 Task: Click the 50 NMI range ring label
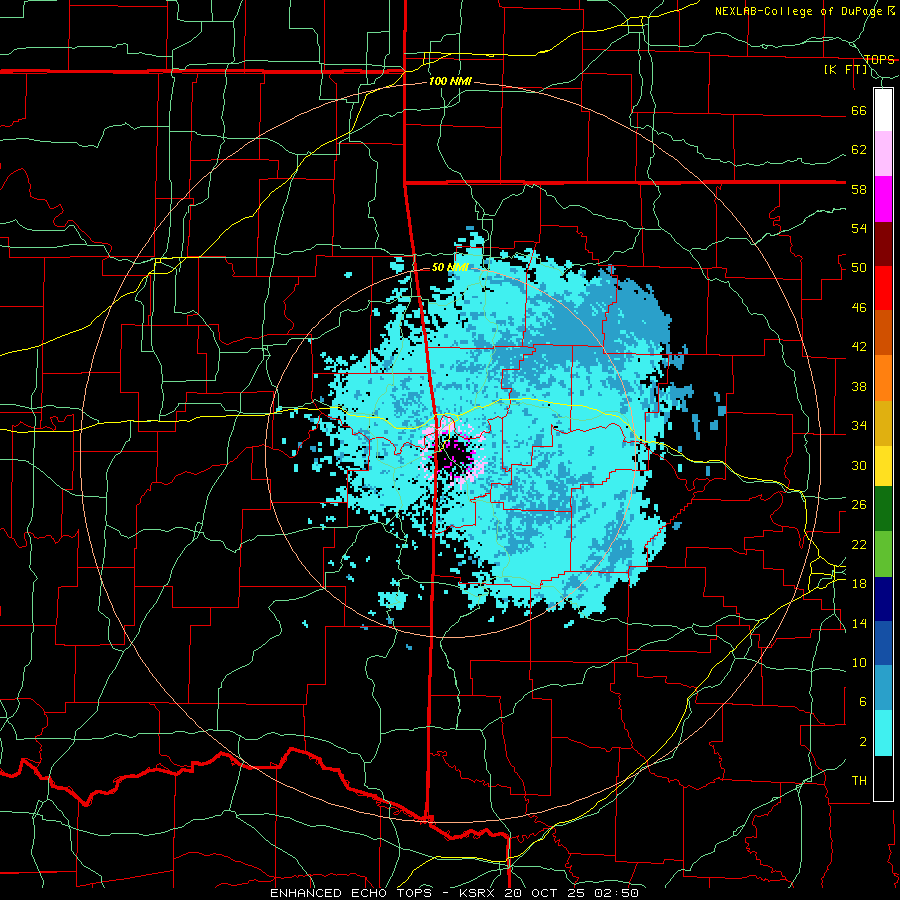[450, 267]
